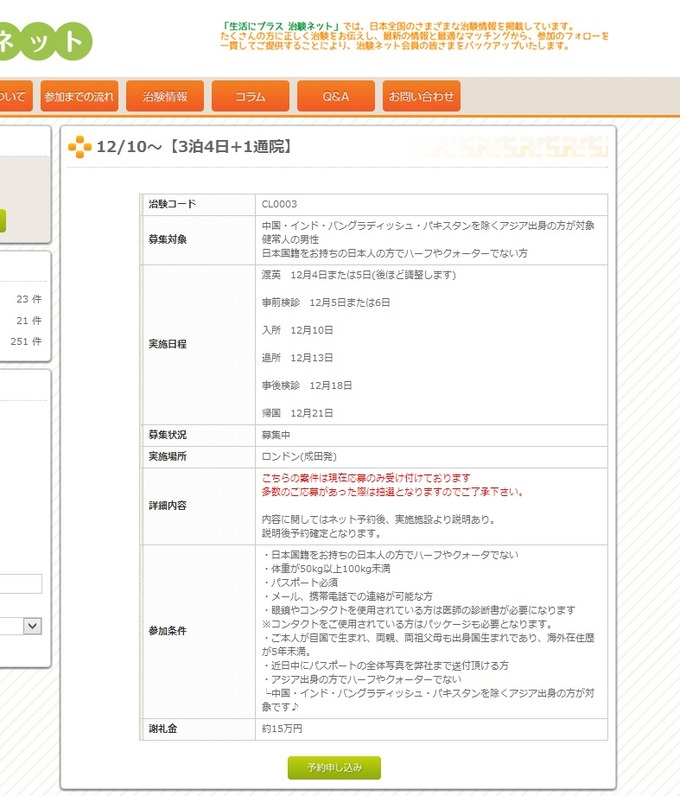Click the orange plus icon beside 12/10 heading
Viewport: 680px width, 796px height.
[80, 147]
